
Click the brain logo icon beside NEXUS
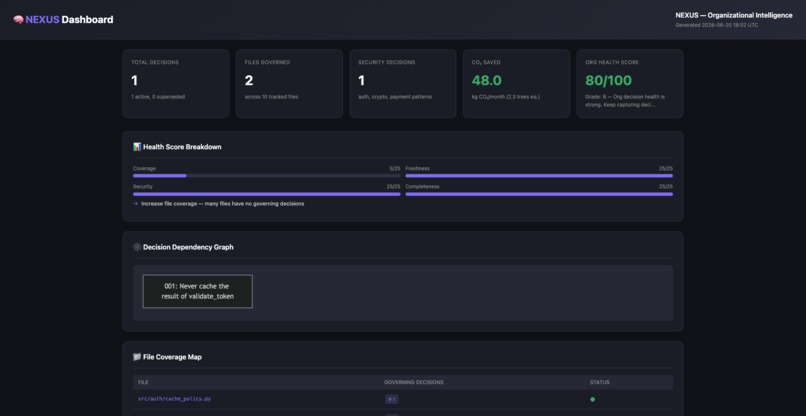(x=19, y=20)
